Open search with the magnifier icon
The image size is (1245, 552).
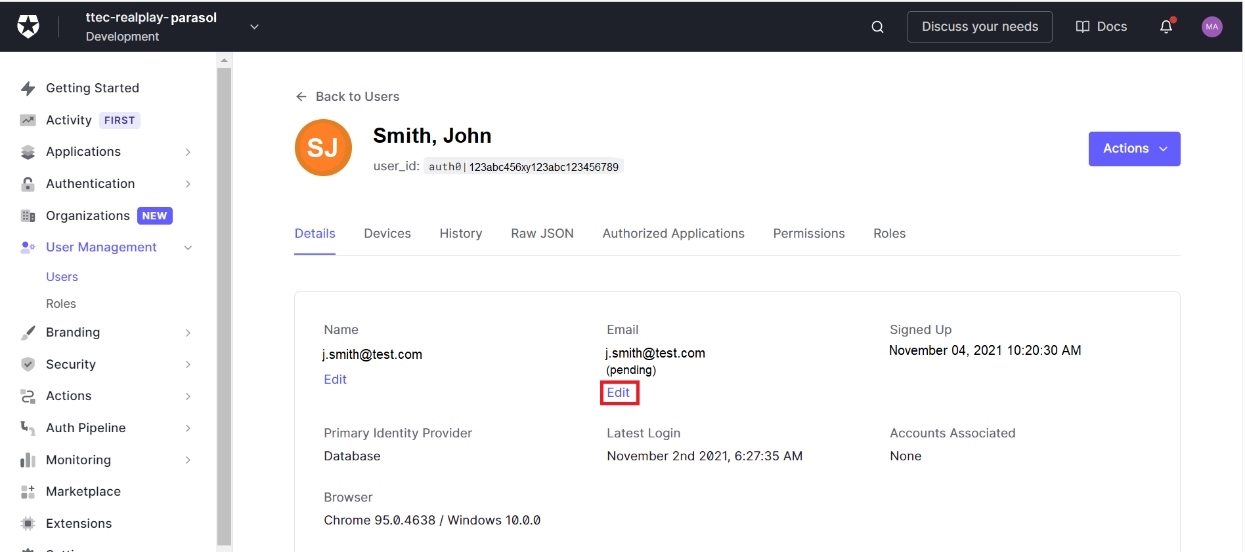tap(877, 27)
